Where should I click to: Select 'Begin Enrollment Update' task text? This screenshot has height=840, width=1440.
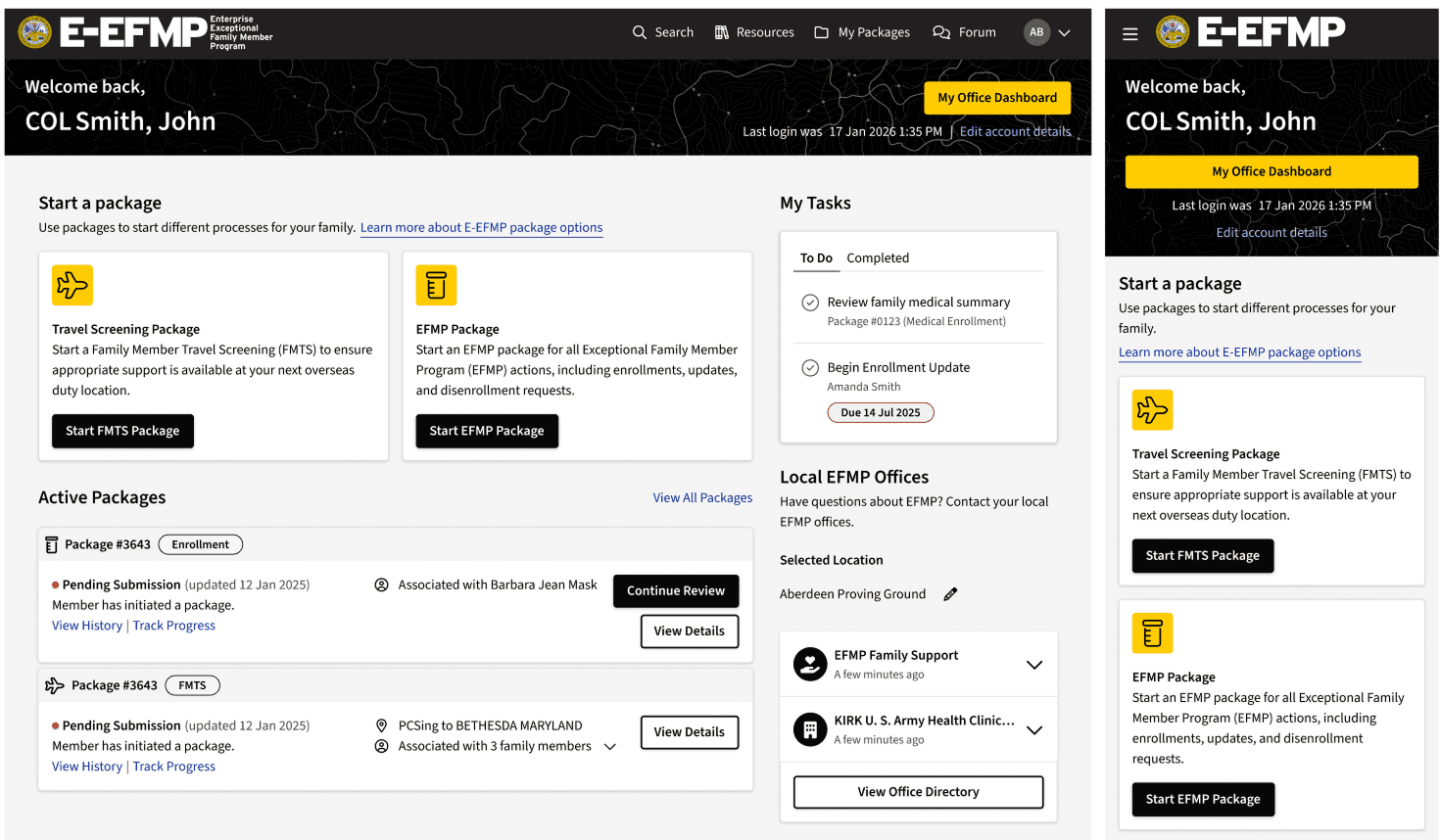898,368
